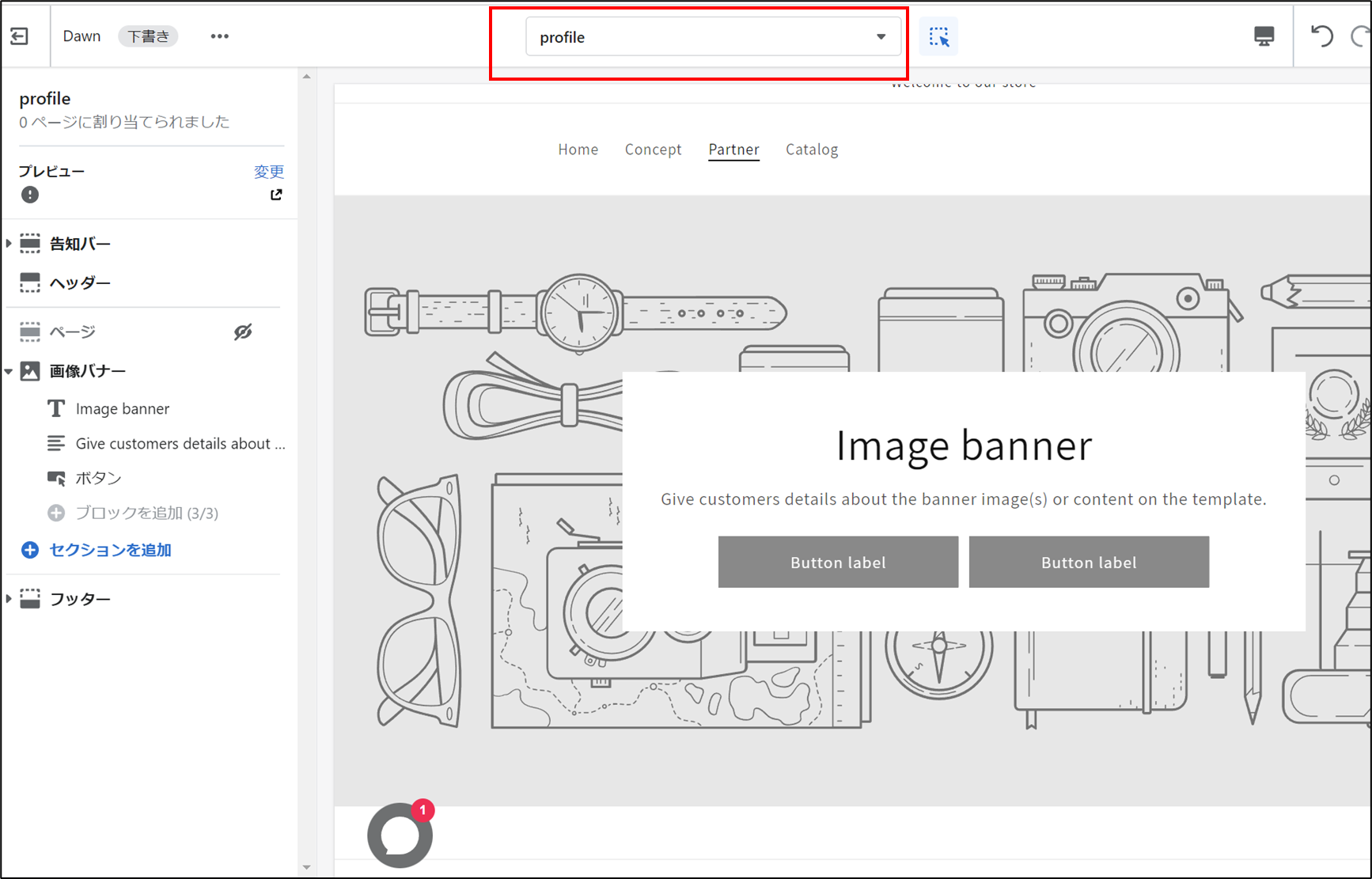Click the 0 ページに割り当てられました text
Screen dimensions: 1372x879
(124, 122)
